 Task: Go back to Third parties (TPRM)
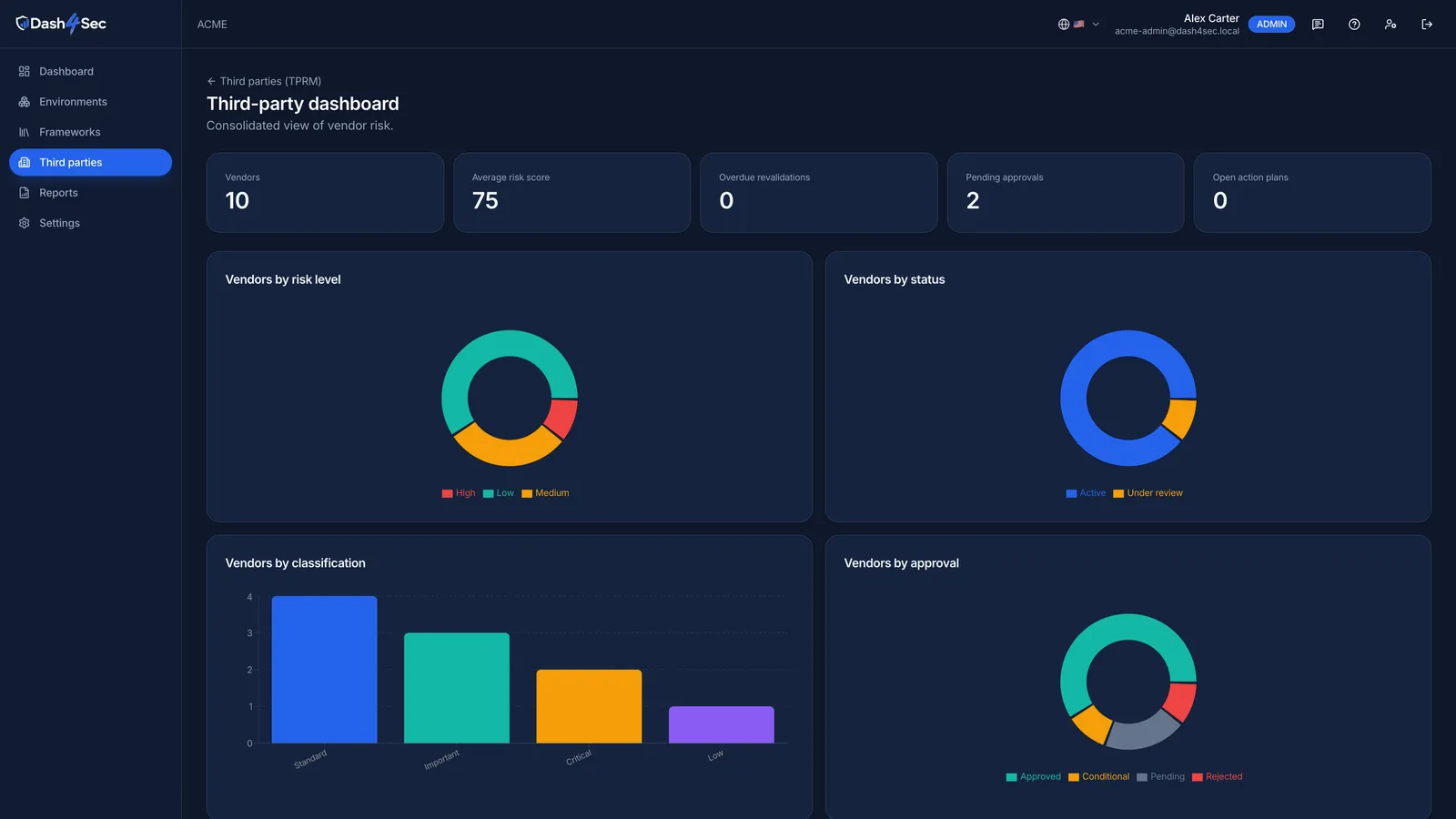point(264,81)
